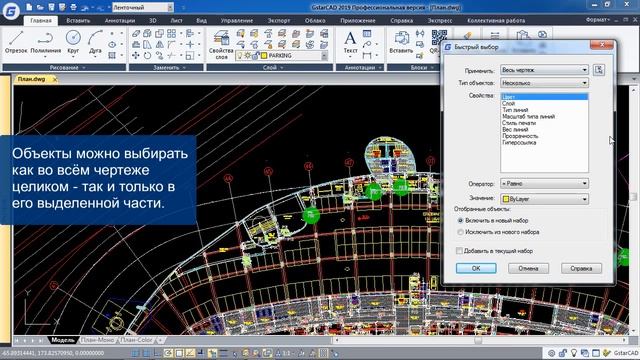The image size is (640, 360).
Task: Switch to the Управление ribbon tab
Action: point(237,20)
